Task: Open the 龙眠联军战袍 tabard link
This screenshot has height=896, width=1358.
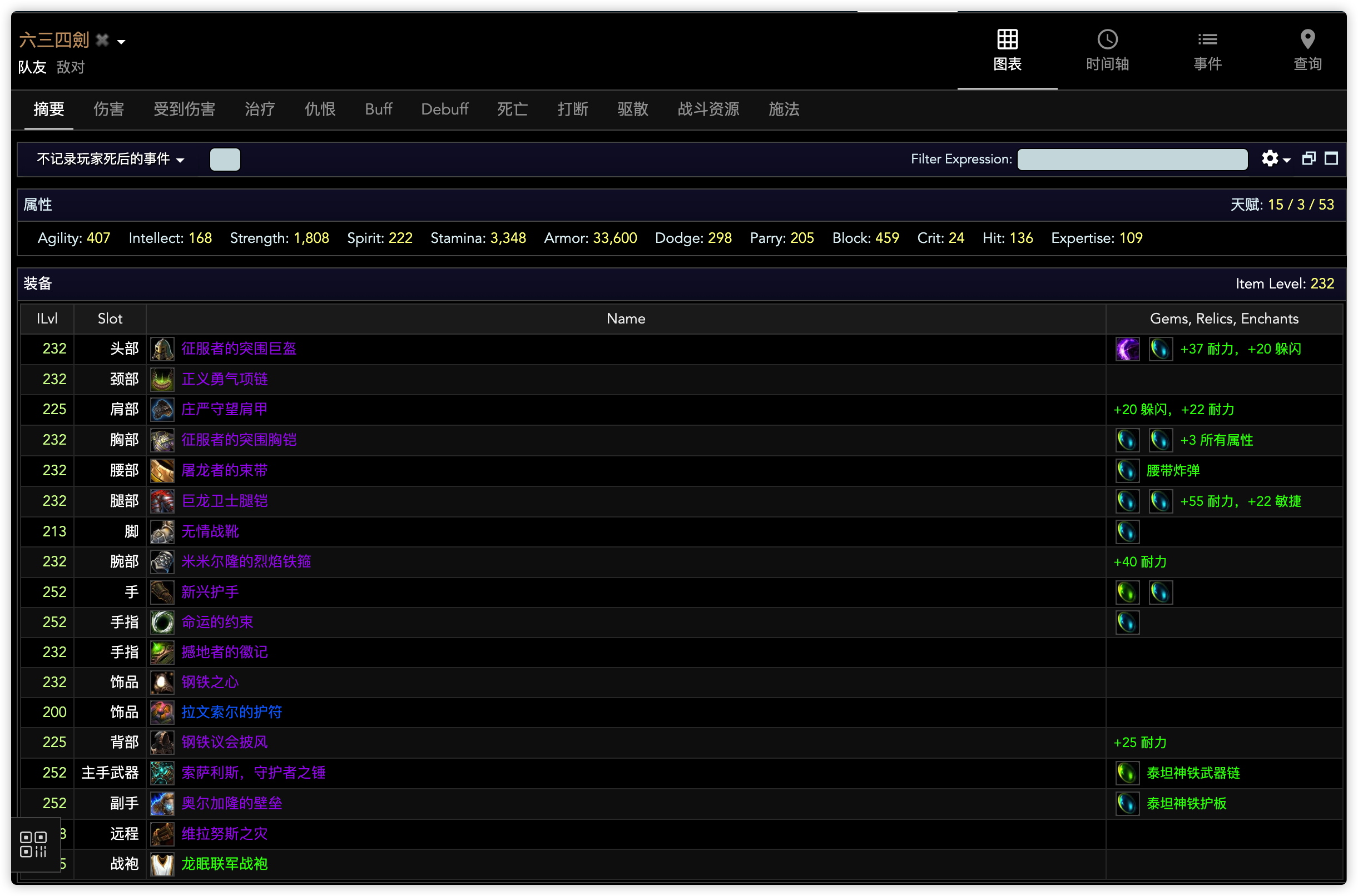Action: 224,863
